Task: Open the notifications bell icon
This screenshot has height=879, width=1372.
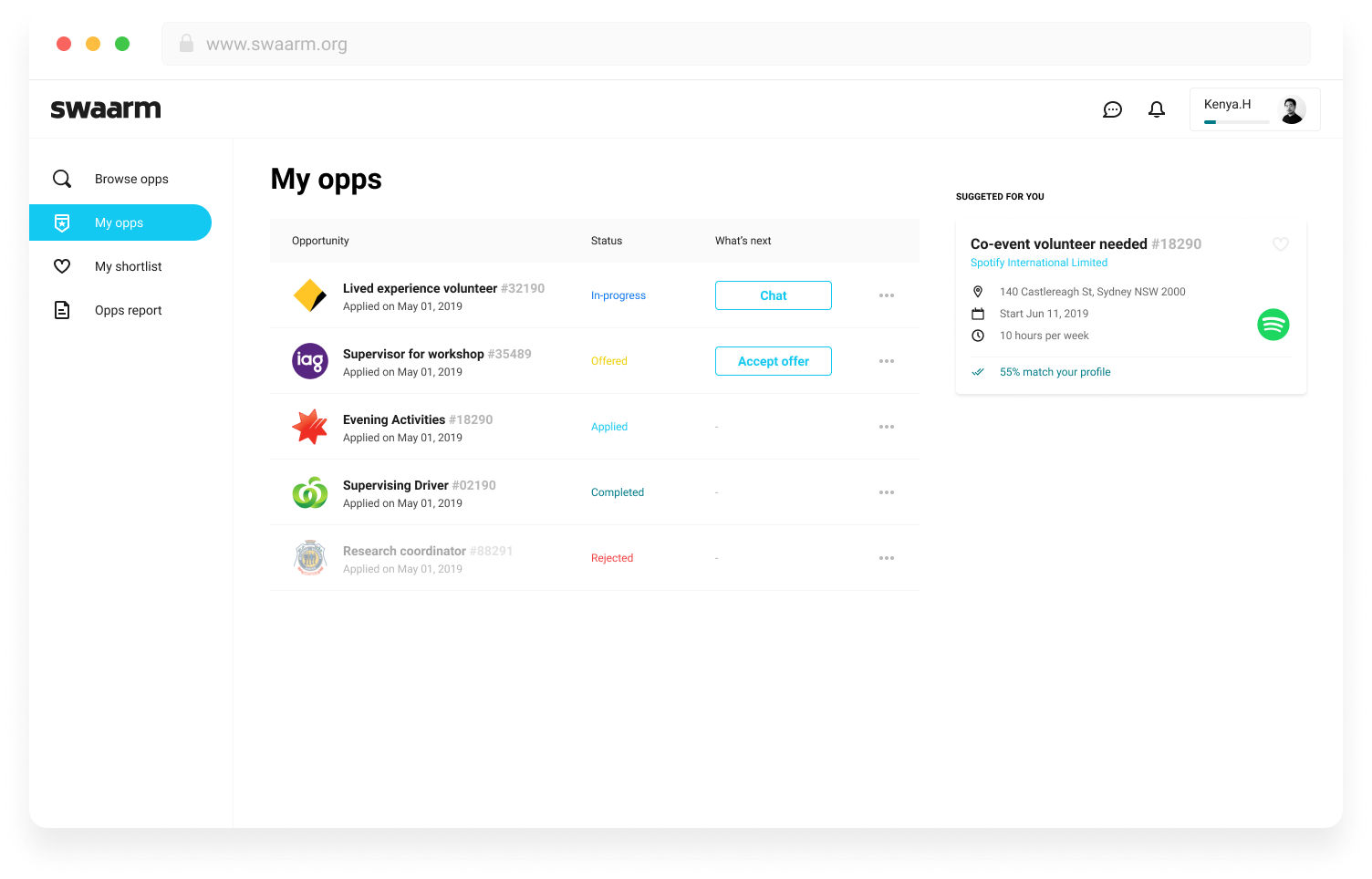Action: click(x=1156, y=109)
